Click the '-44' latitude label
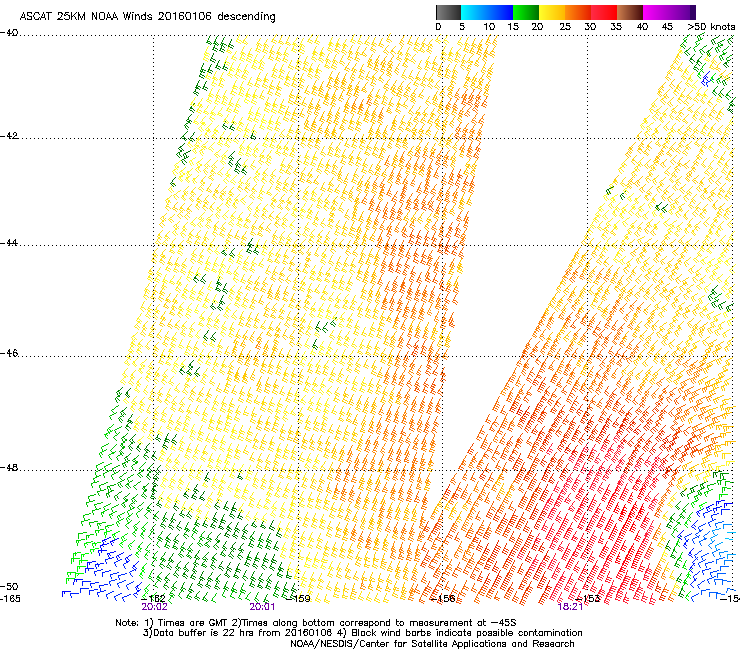Viewport: 740px width, 650px height. pyautogui.click(x=9, y=243)
